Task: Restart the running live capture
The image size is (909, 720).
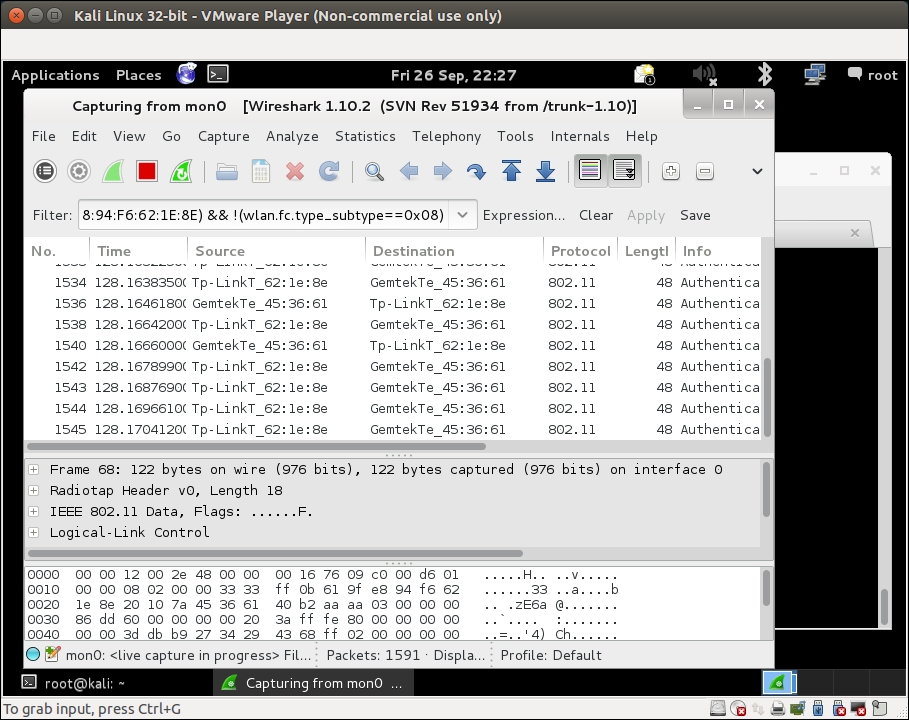Action: tap(181, 171)
